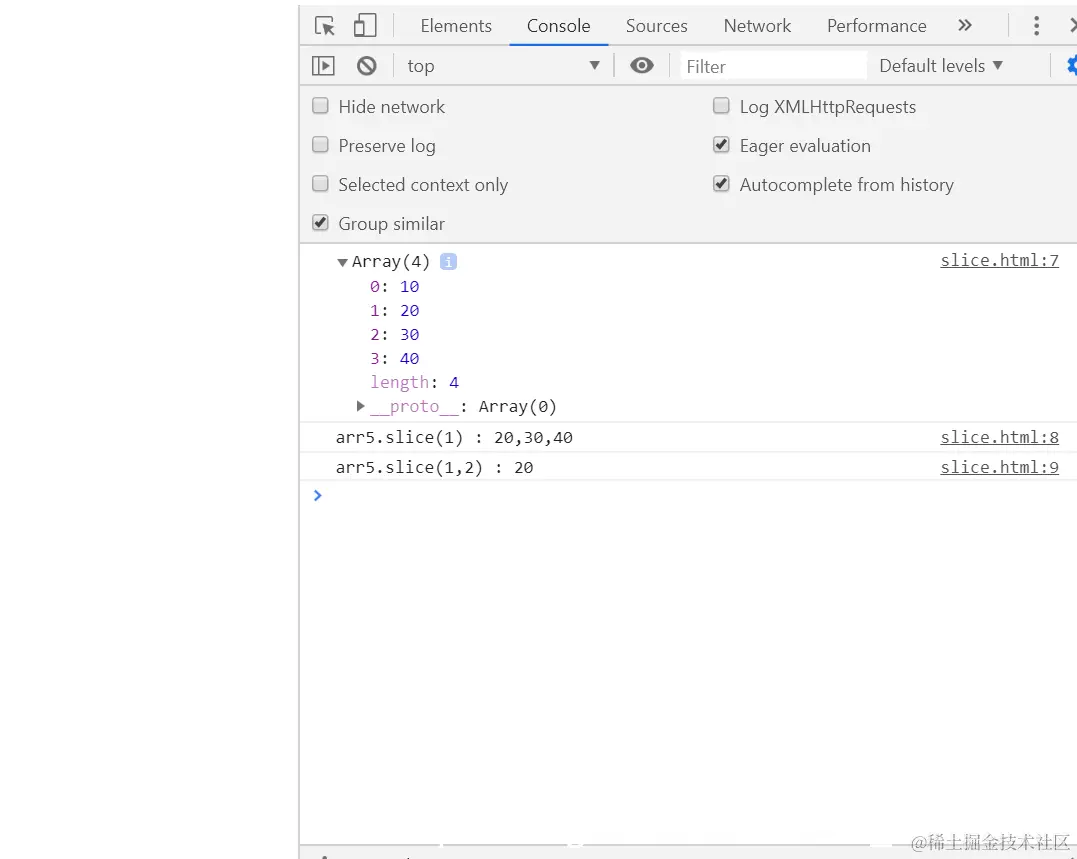Click the arr5.slice(1) : 20,30,40 log line

(454, 437)
